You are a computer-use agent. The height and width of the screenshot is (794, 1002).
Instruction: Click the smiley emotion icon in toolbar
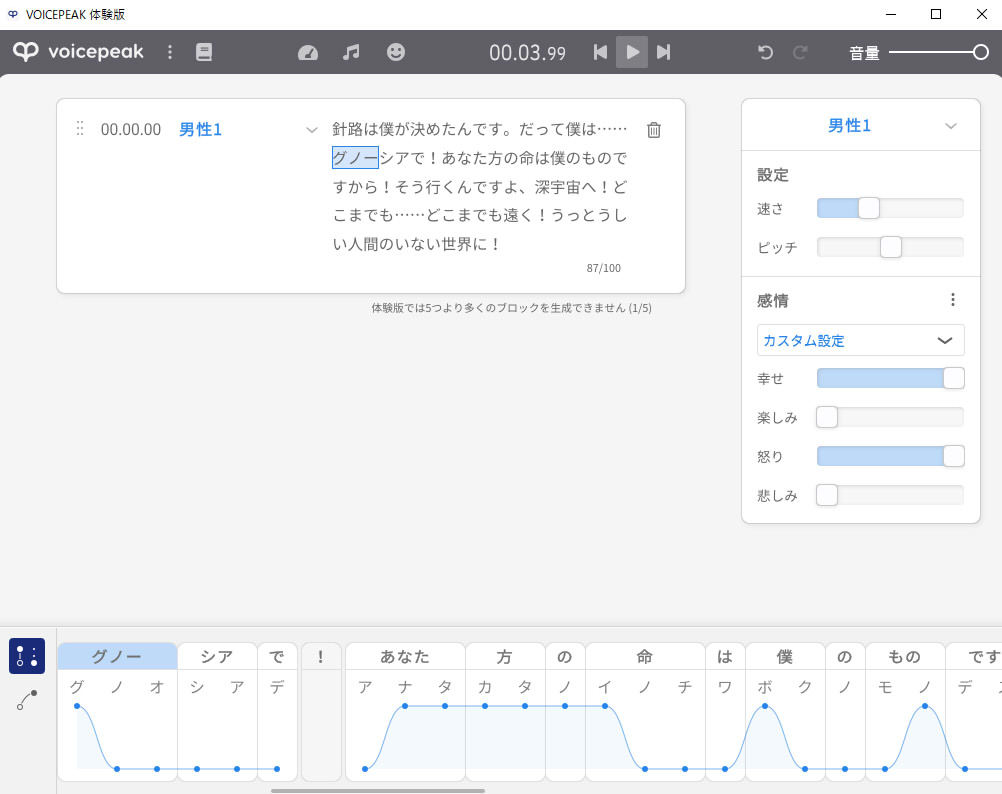396,52
